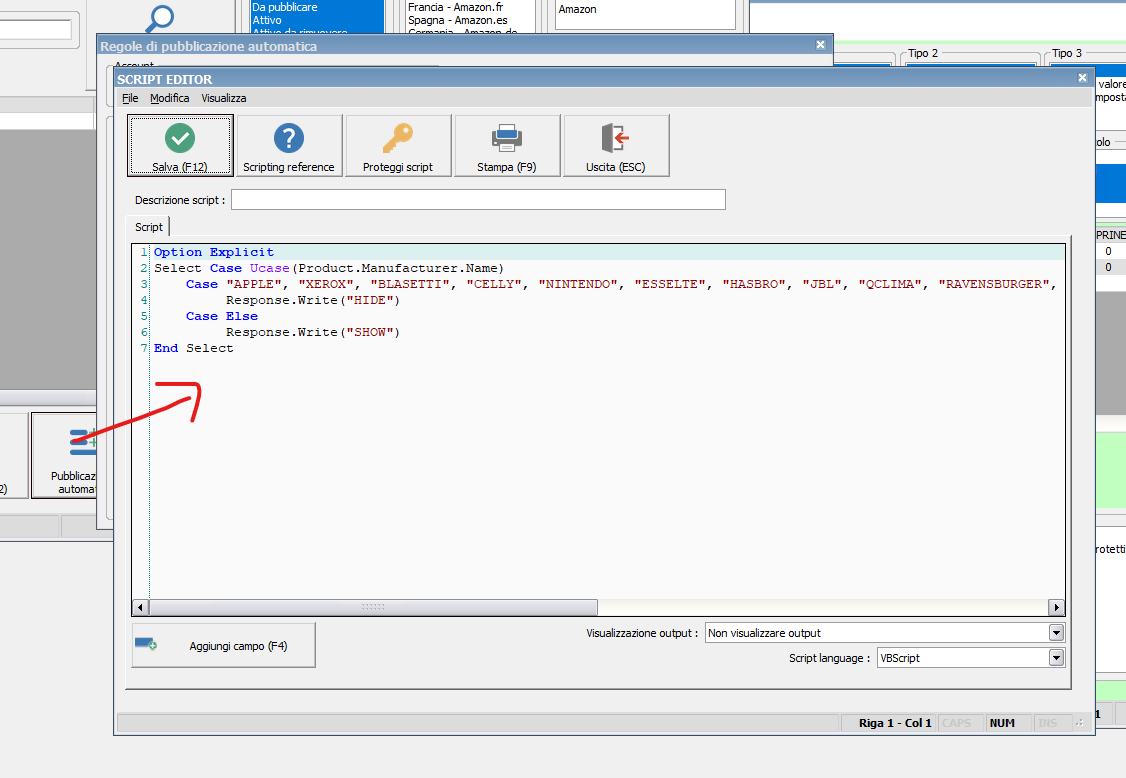Viewport: 1126px width, 778px height.
Task: Click the horizontal scrollbar thumb in the editor
Action: [x=373, y=608]
